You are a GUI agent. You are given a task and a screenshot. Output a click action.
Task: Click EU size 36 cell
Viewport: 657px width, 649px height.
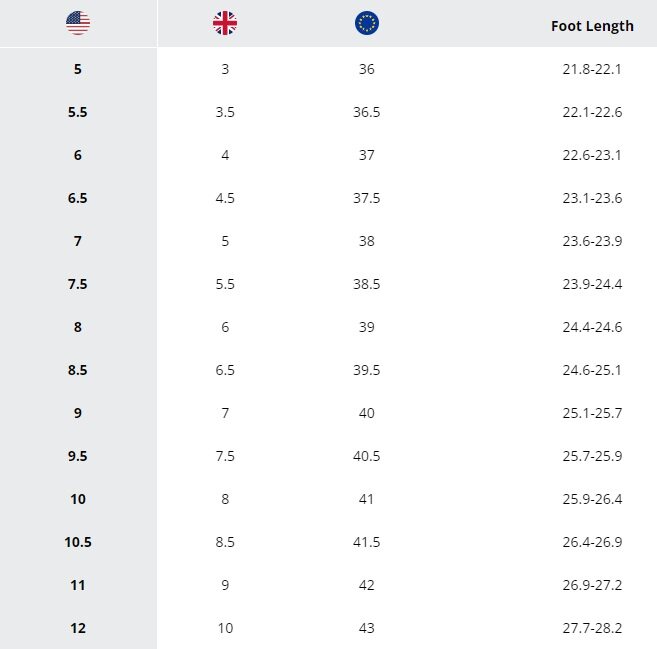coord(367,69)
